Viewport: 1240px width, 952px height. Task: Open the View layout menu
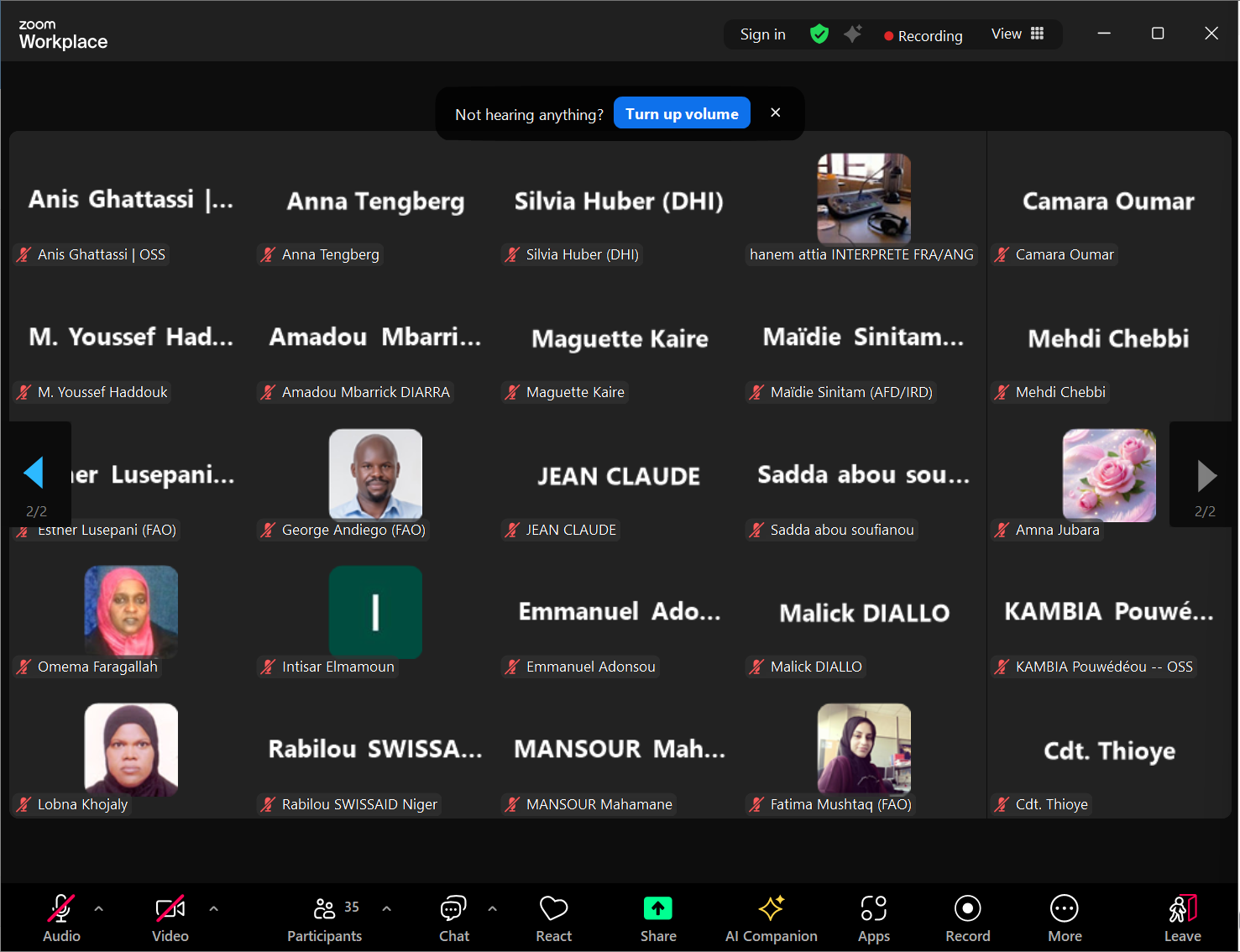tap(1017, 34)
